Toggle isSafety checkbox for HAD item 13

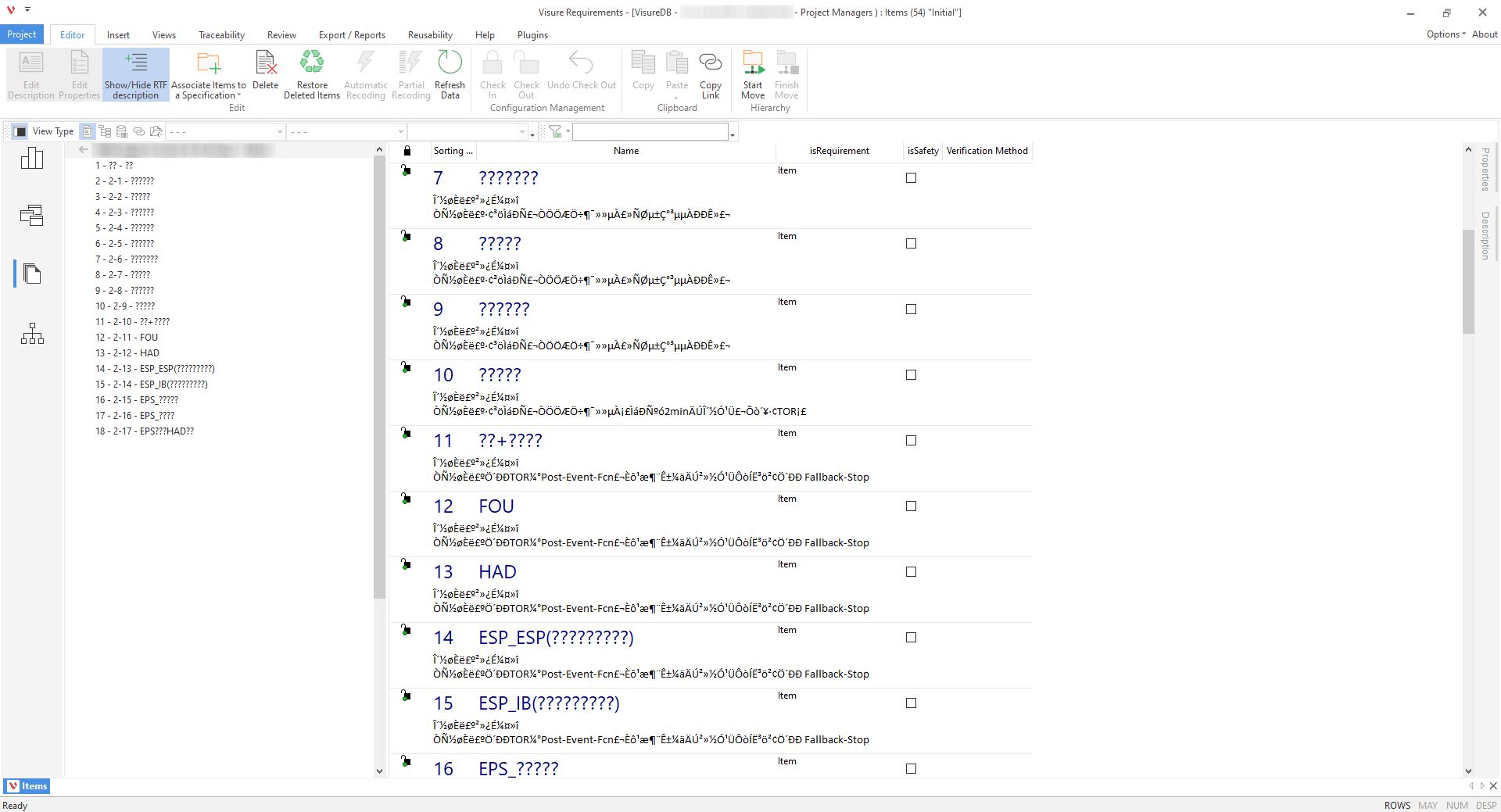(x=911, y=572)
